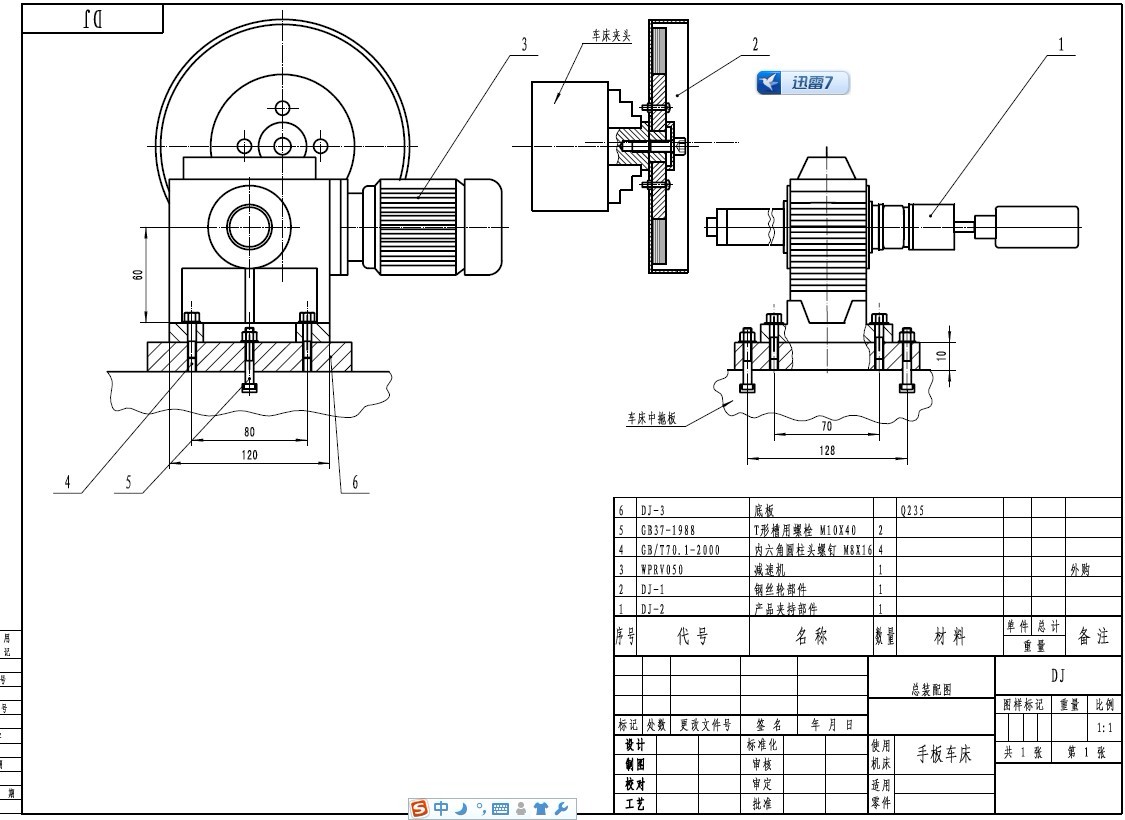Click the 迅雷7 floating widget

803,83
